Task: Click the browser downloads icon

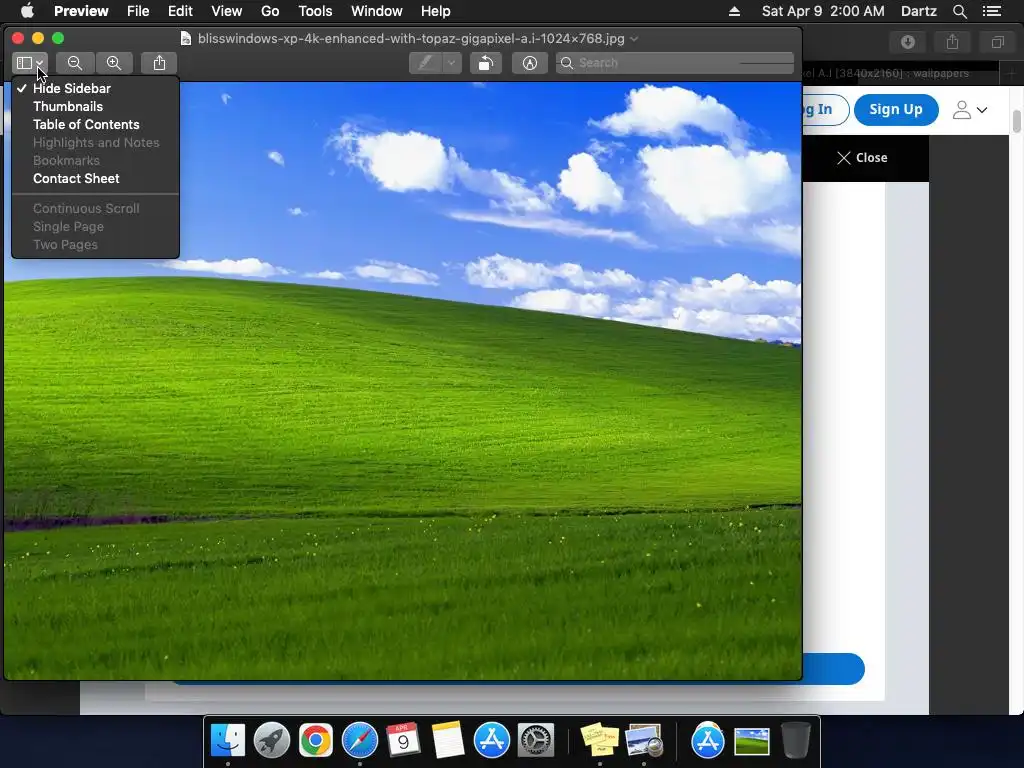Action: (908, 42)
